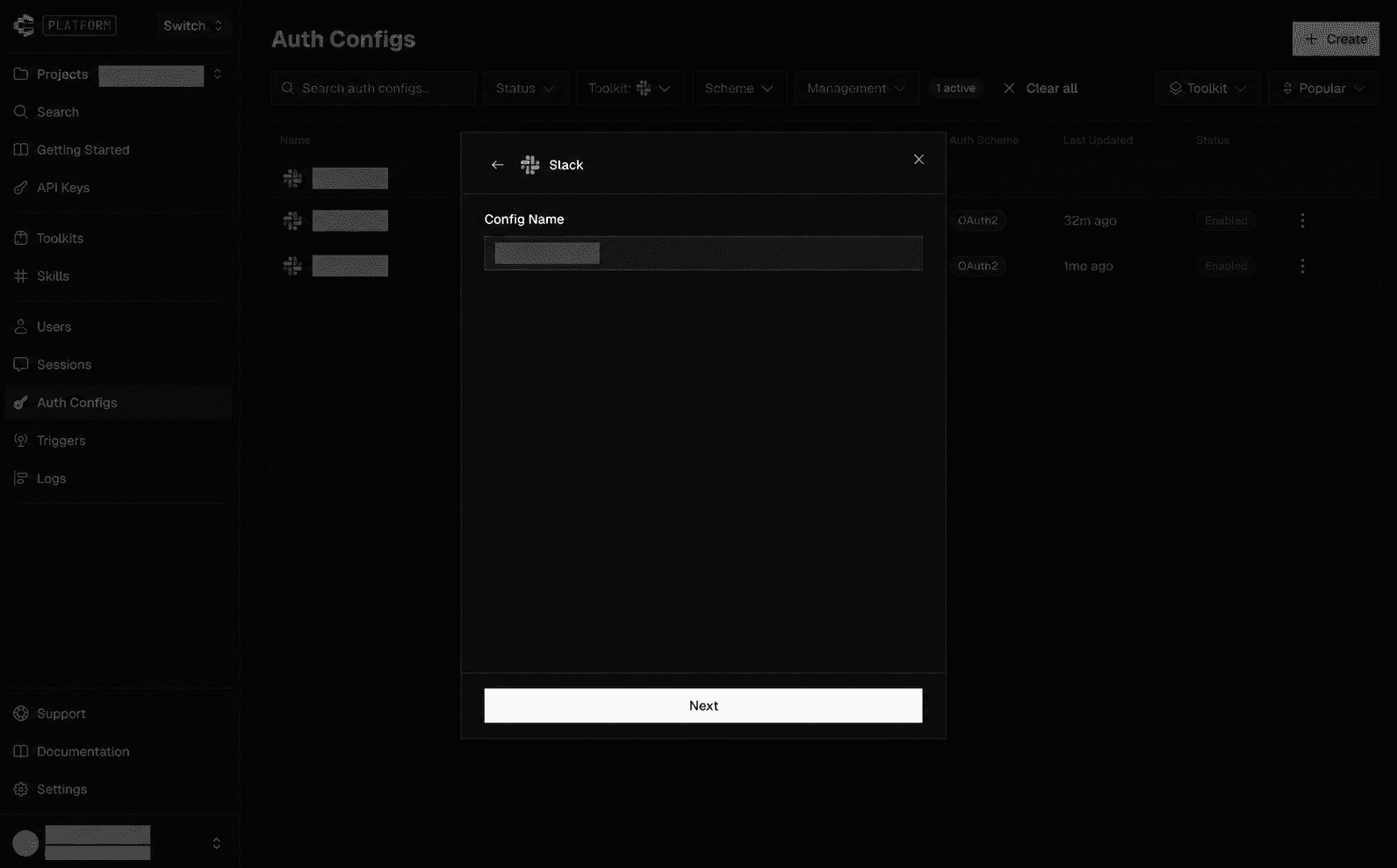Image resolution: width=1397 pixels, height=868 pixels.
Task: Click the Users sidebar icon
Action: tap(21, 326)
